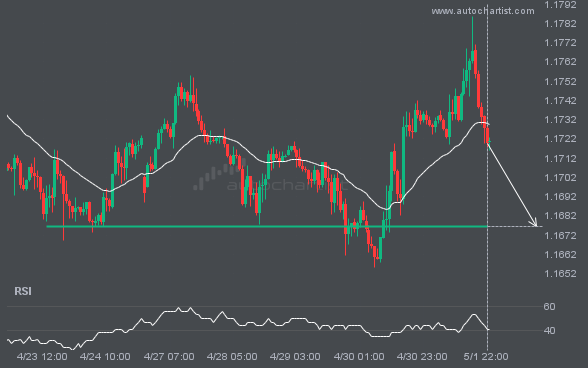Click the 1.1652 price axis label

pos(560,274)
